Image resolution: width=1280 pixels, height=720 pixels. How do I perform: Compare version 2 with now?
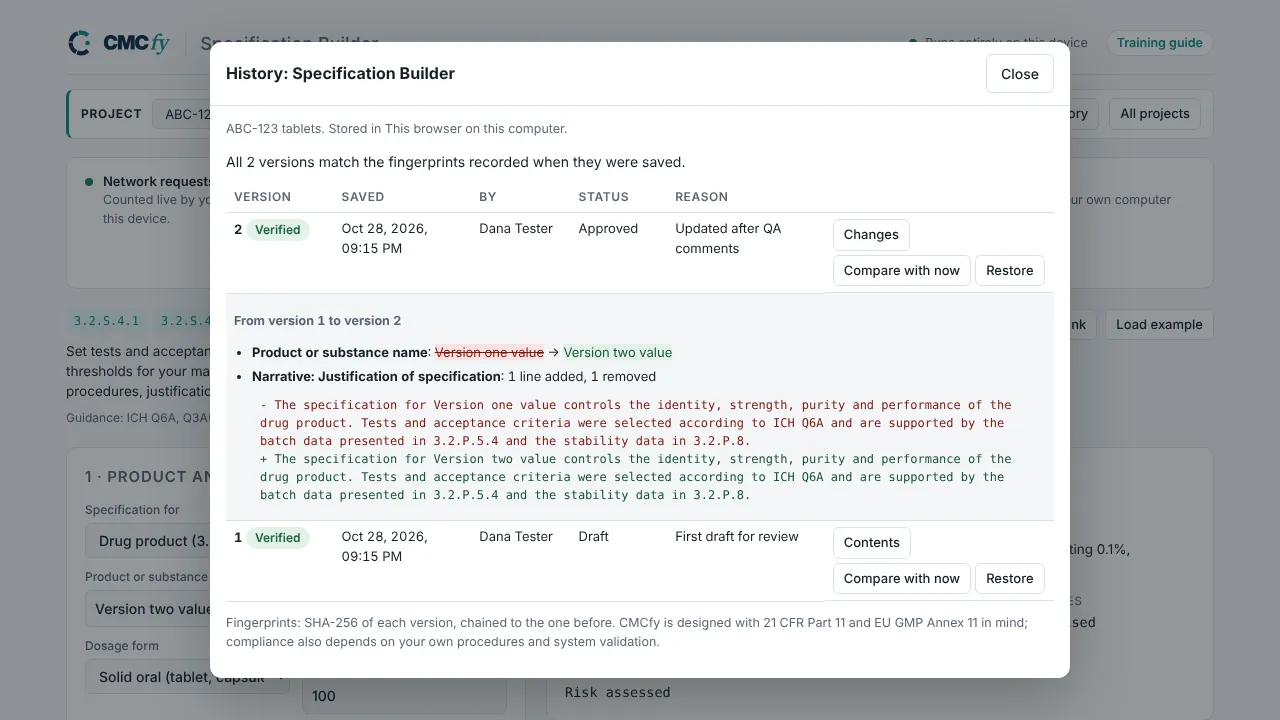tap(901, 270)
